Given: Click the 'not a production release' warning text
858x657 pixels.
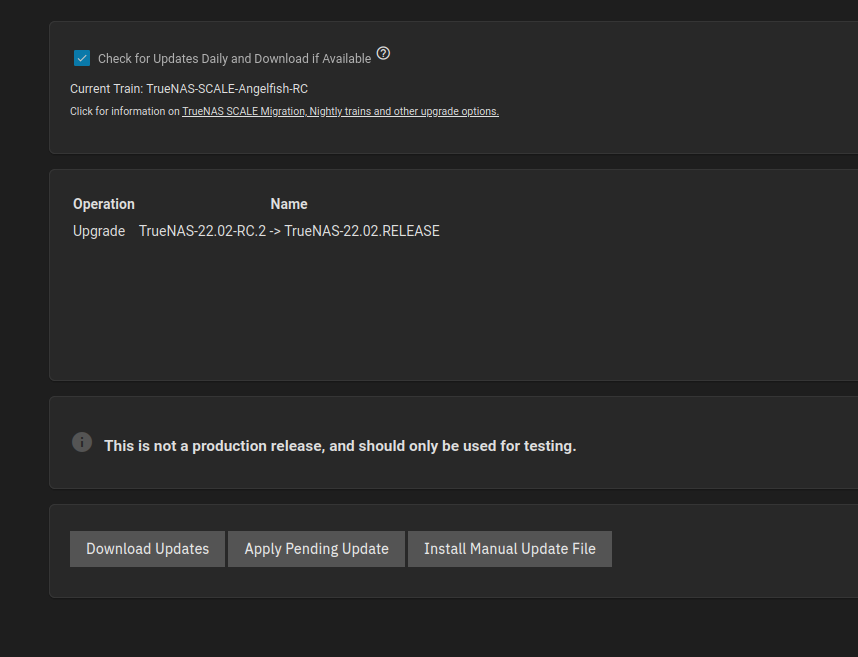Looking at the screenshot, I should 340,446.
